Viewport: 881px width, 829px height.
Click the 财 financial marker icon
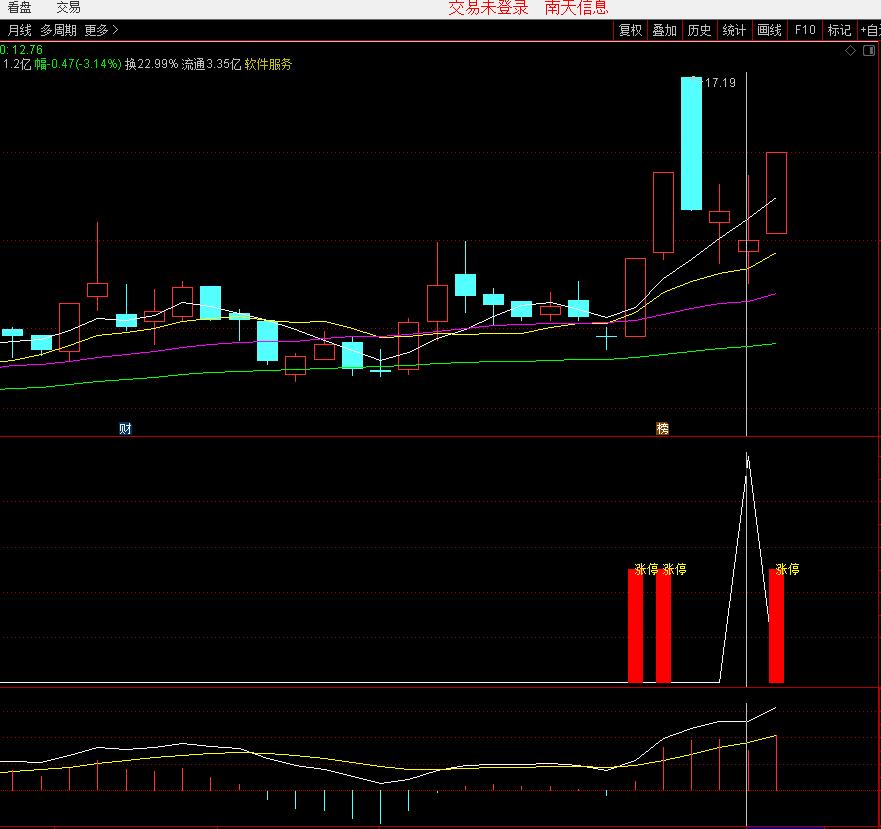point(125,429)
